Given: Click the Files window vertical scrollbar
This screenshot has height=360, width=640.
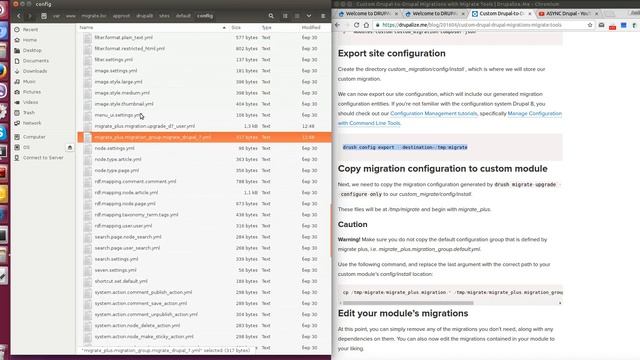Looking at the screenshot, I should (330, 230).
